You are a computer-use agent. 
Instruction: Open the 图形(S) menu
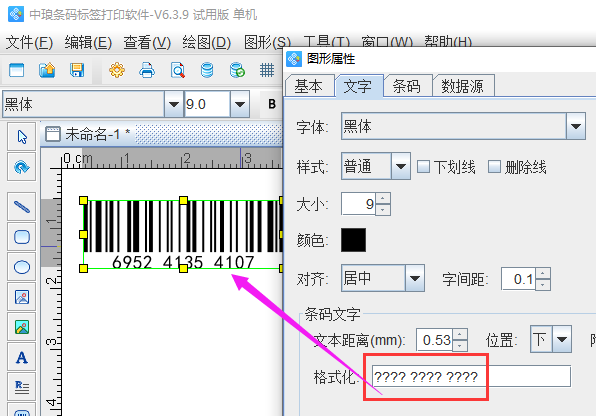click(x=267, y=42)
